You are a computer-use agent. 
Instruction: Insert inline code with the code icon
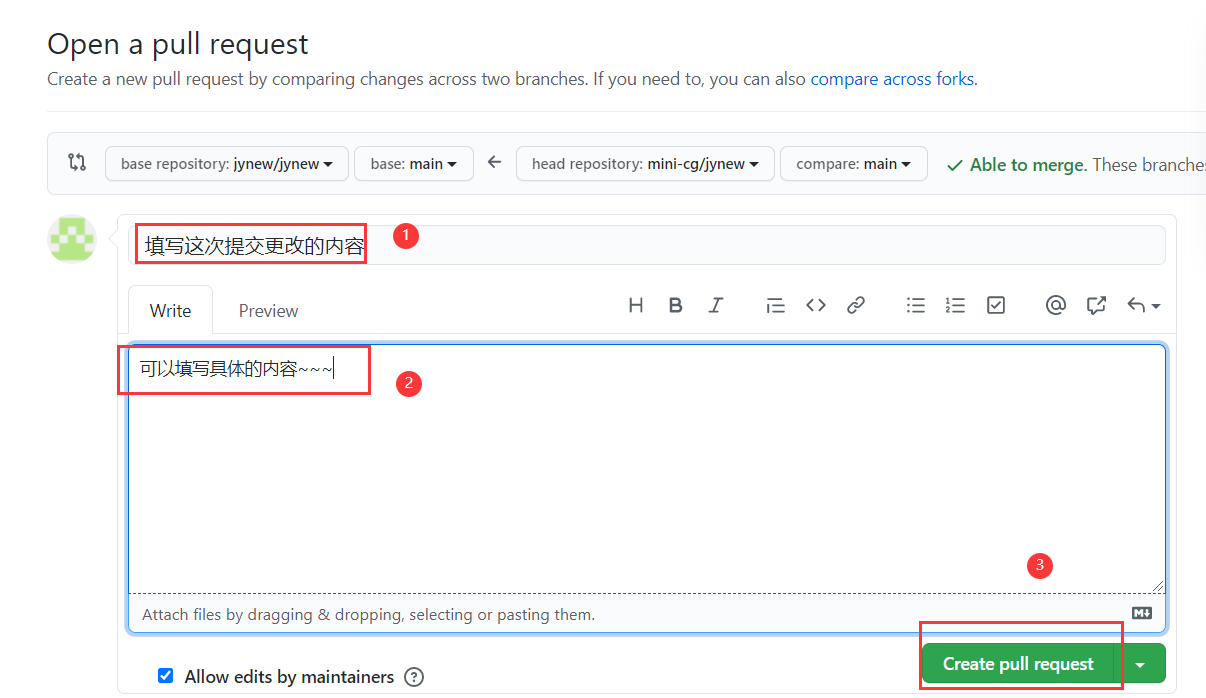[x=816, y=305]
